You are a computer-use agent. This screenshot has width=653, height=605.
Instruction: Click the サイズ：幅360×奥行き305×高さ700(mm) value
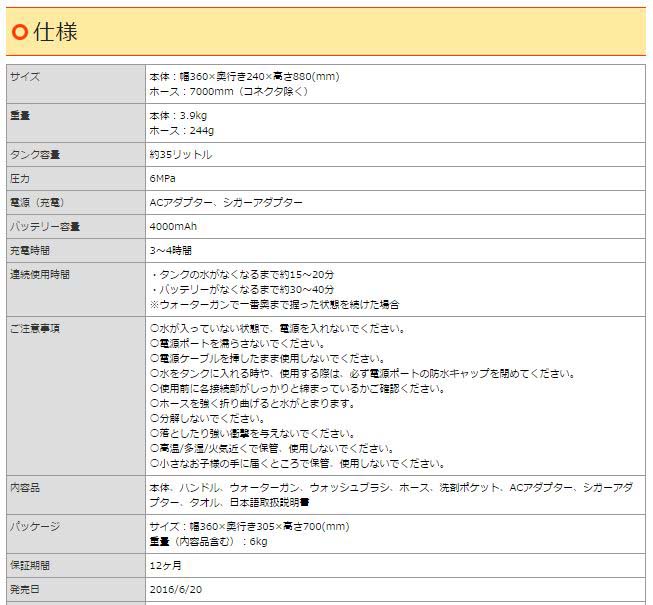249,527
